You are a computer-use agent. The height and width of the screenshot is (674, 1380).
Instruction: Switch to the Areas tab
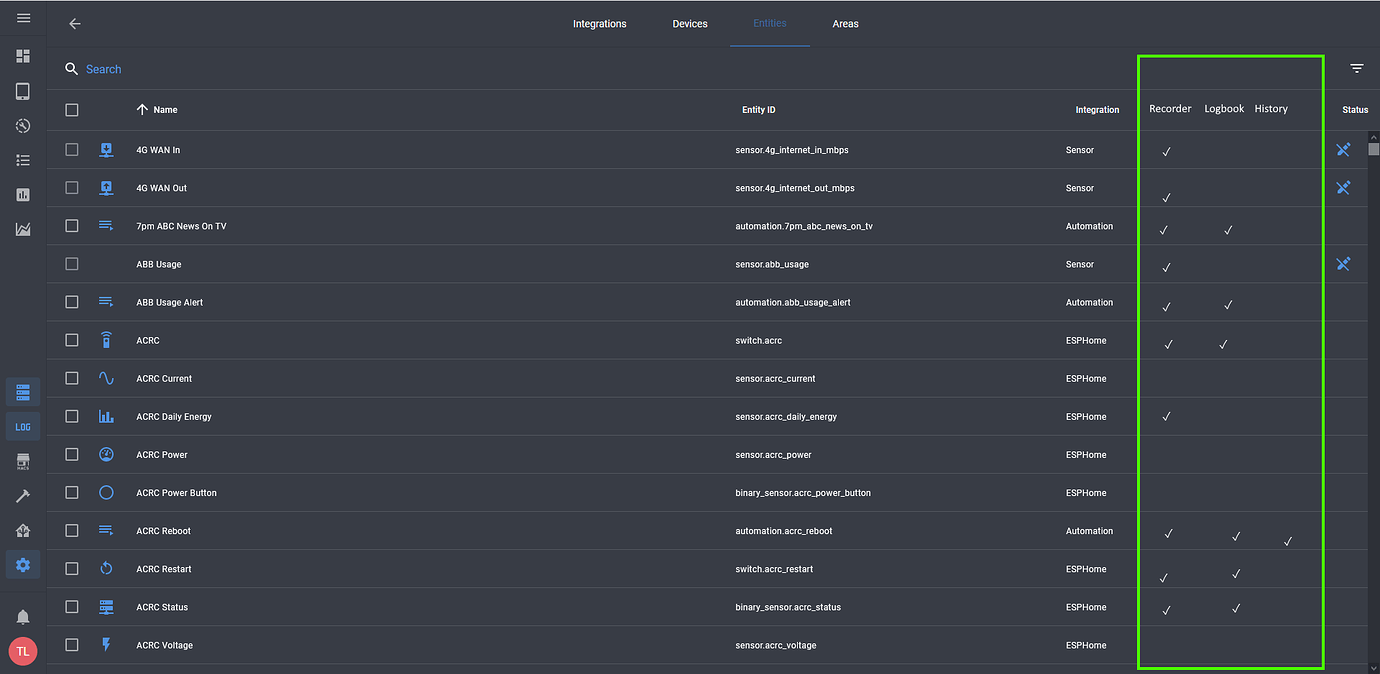(x=845, y=23)
